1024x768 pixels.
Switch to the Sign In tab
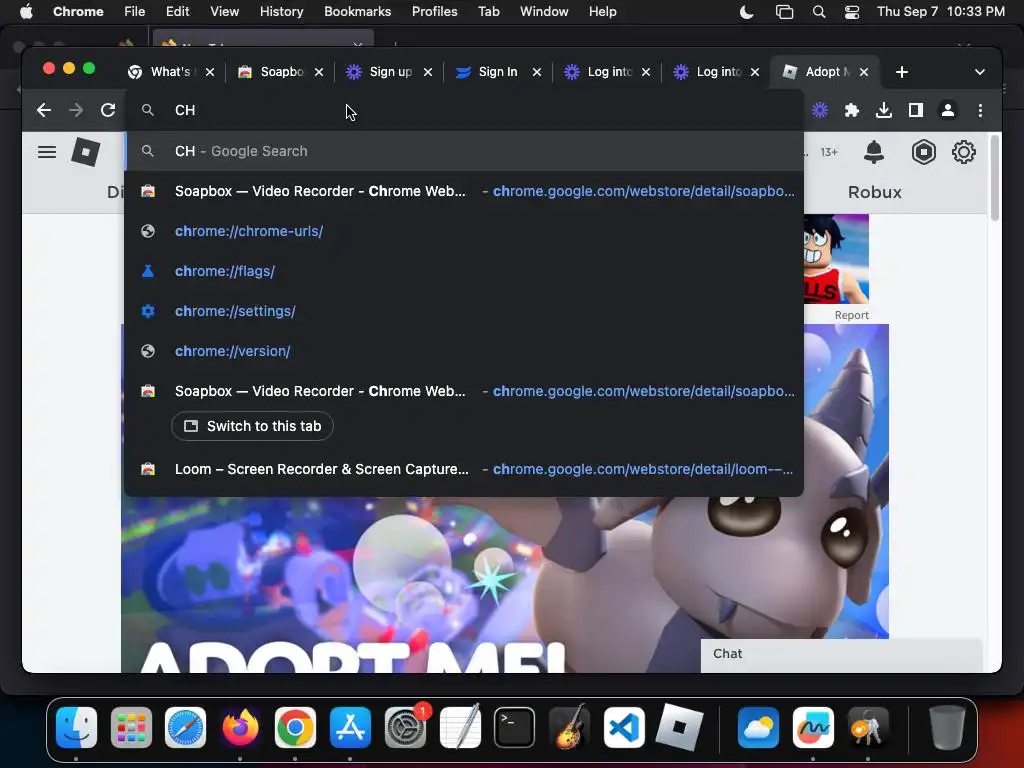tap(498, 72)
